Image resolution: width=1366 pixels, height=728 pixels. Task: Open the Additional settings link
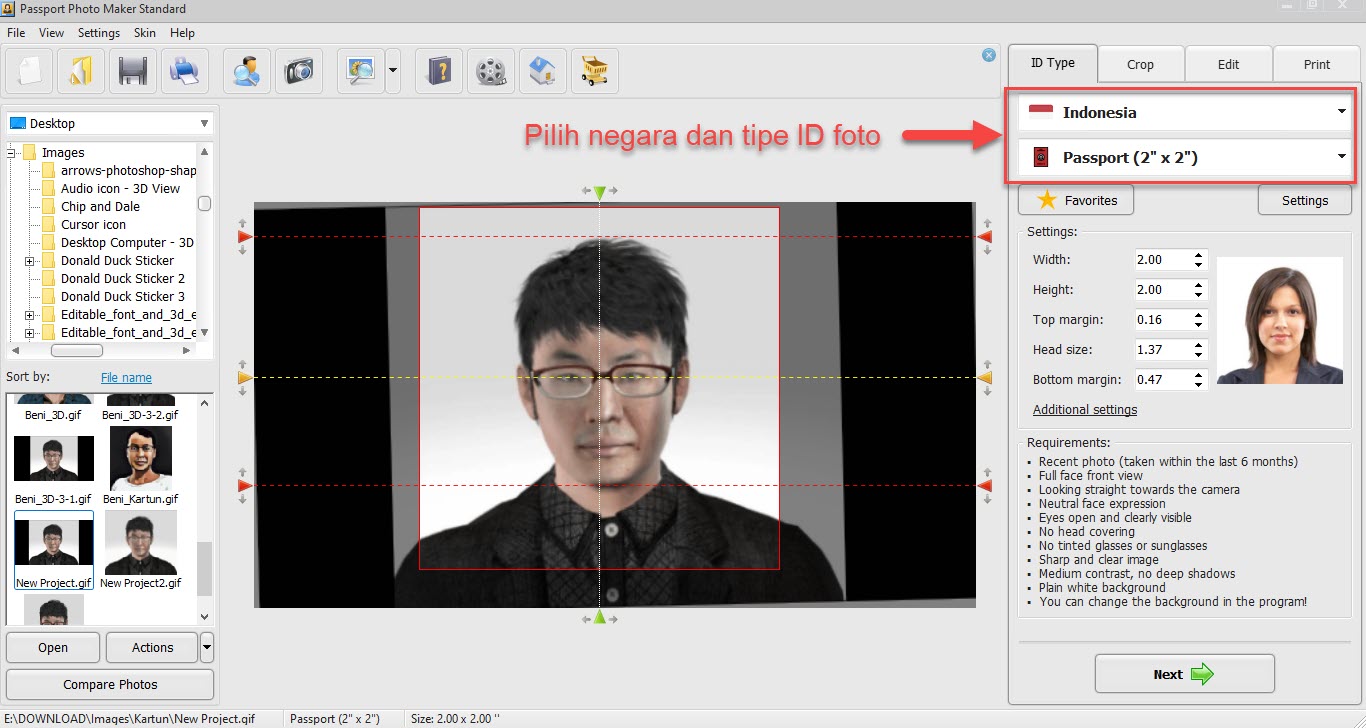1085,410
